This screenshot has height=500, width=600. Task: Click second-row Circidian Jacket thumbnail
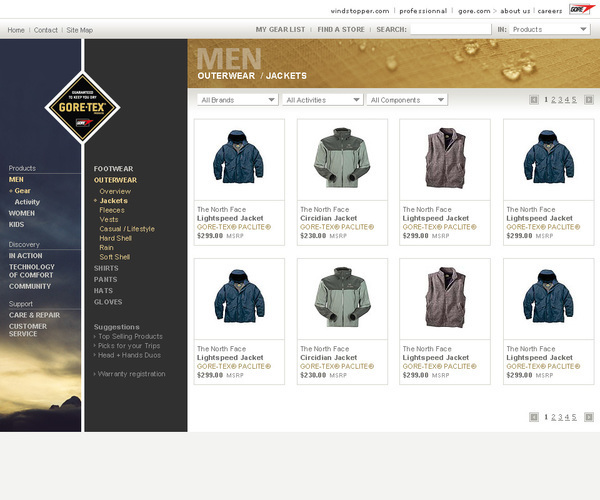[x=342, y=299]
